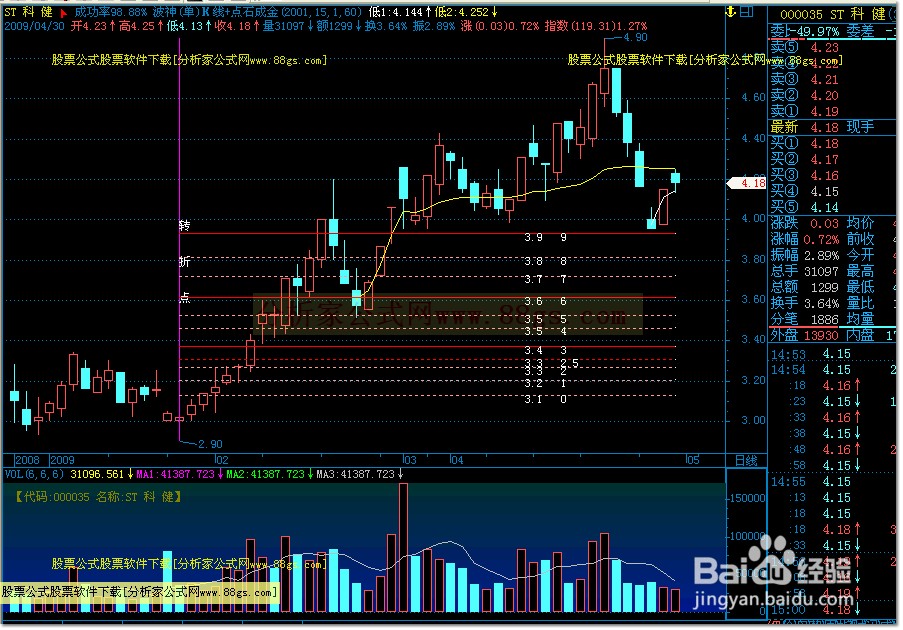Click the 3.9 9 level label

546,238
